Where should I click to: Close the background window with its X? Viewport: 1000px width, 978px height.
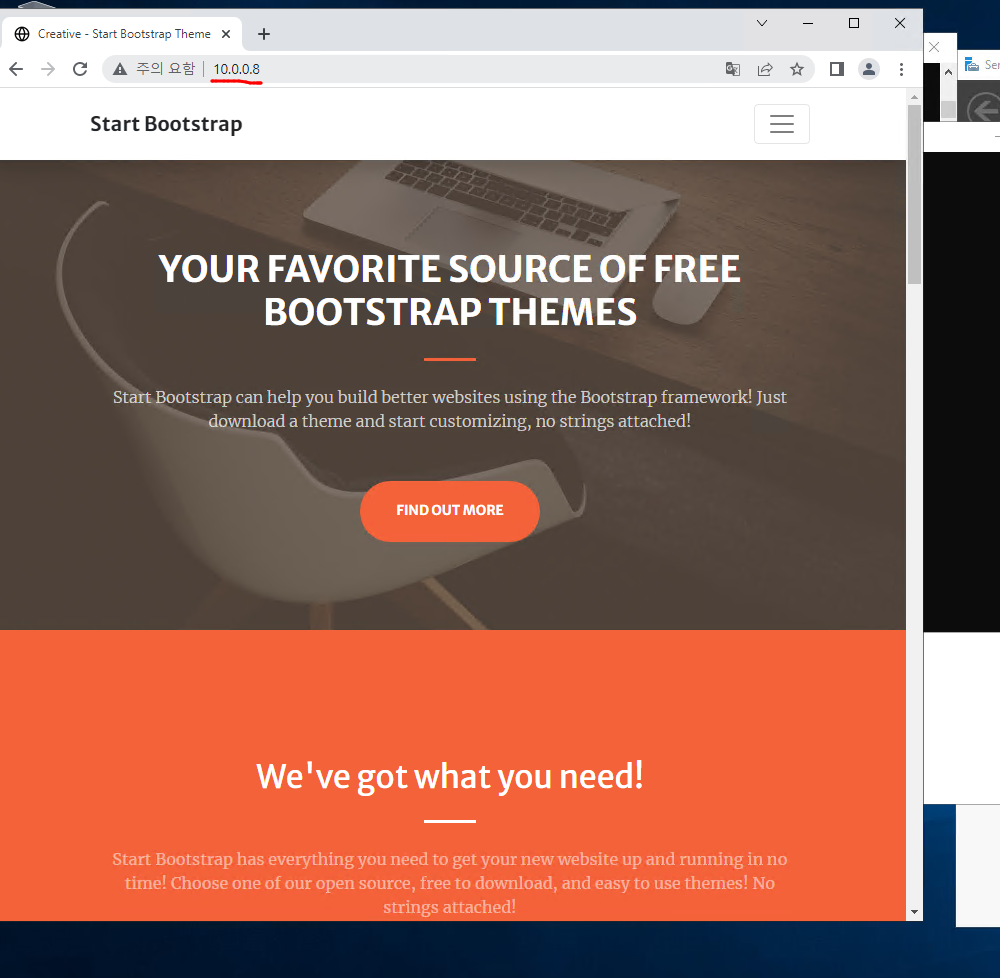click(934, 47)
